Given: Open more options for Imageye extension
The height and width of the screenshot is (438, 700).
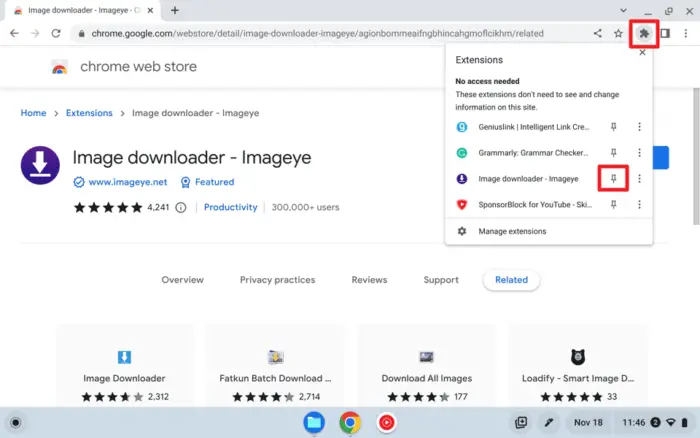Looking at the screenshot, I should (x=639, y=179).
